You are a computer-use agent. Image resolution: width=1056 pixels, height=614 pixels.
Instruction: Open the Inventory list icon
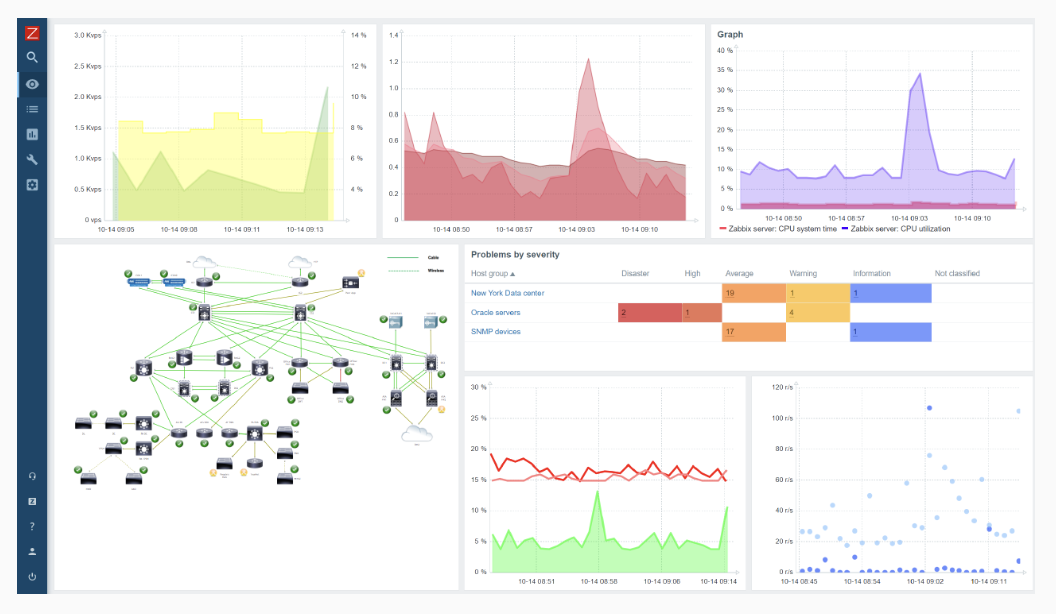pos(32,109)
